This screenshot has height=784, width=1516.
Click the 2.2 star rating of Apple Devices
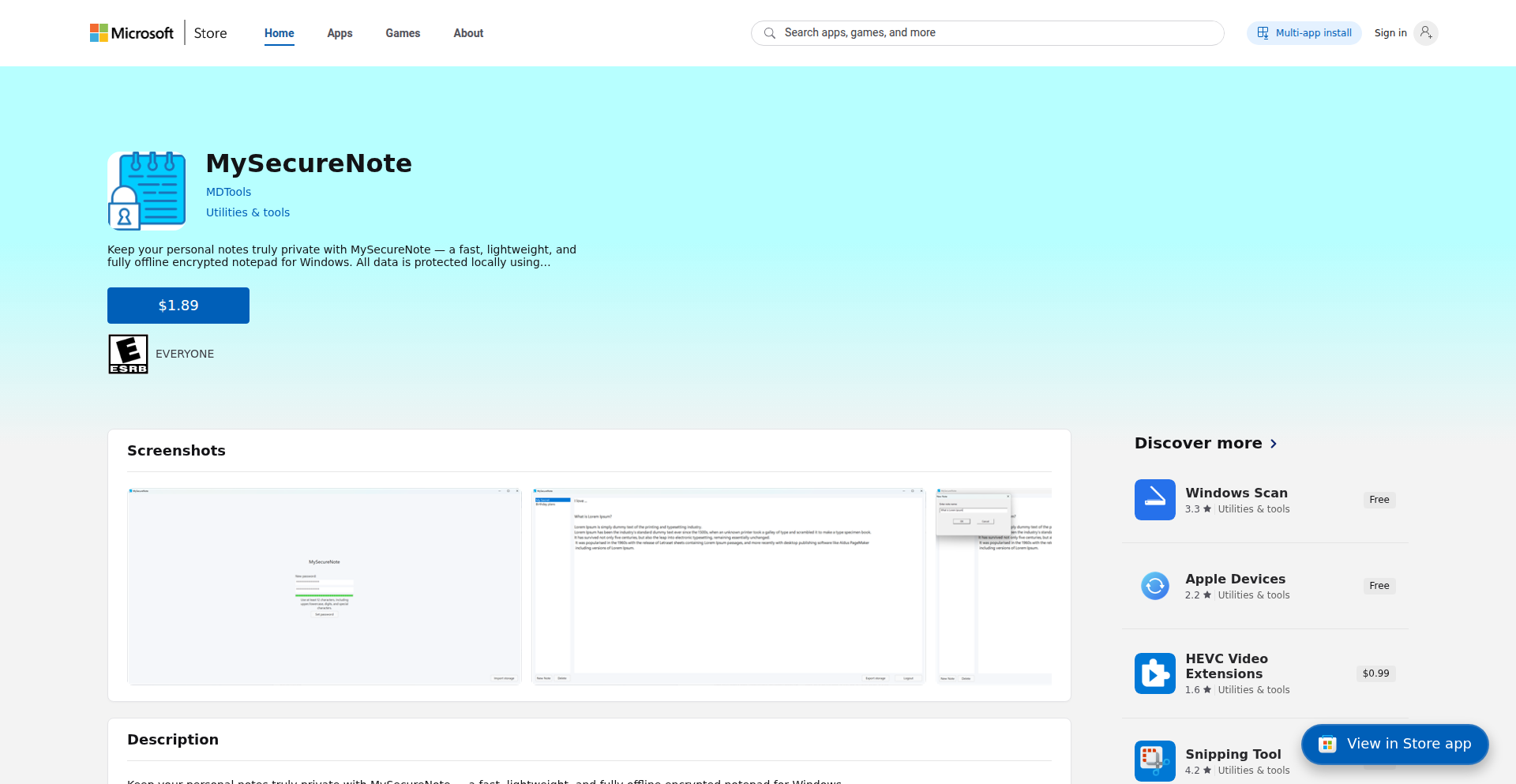(1198, 595)
